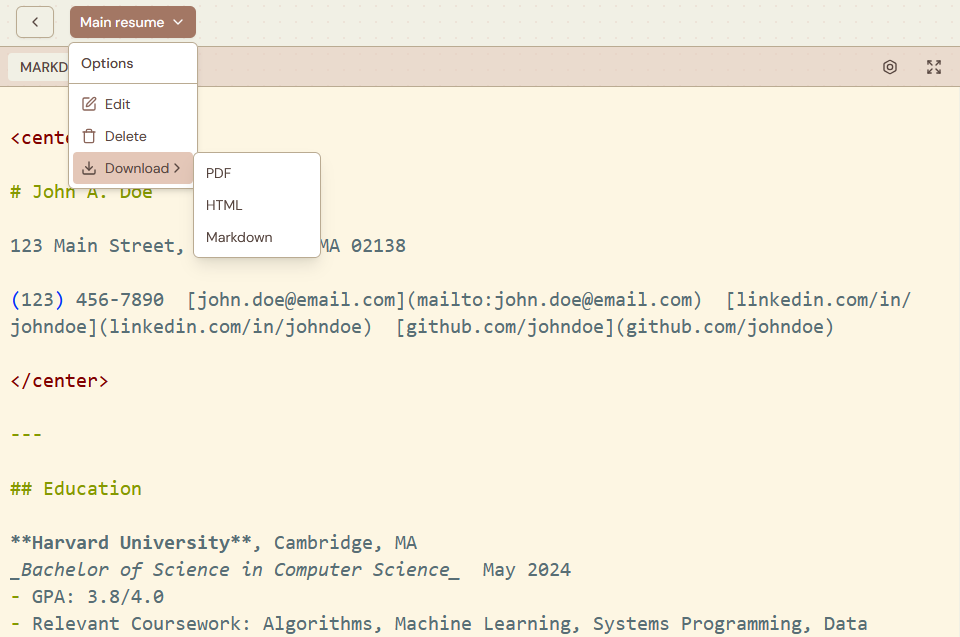Enter fullscreen mode with expand icon
Image resolution: width=960 pixels, height=637 pixels.
click(x=934, y=67)
